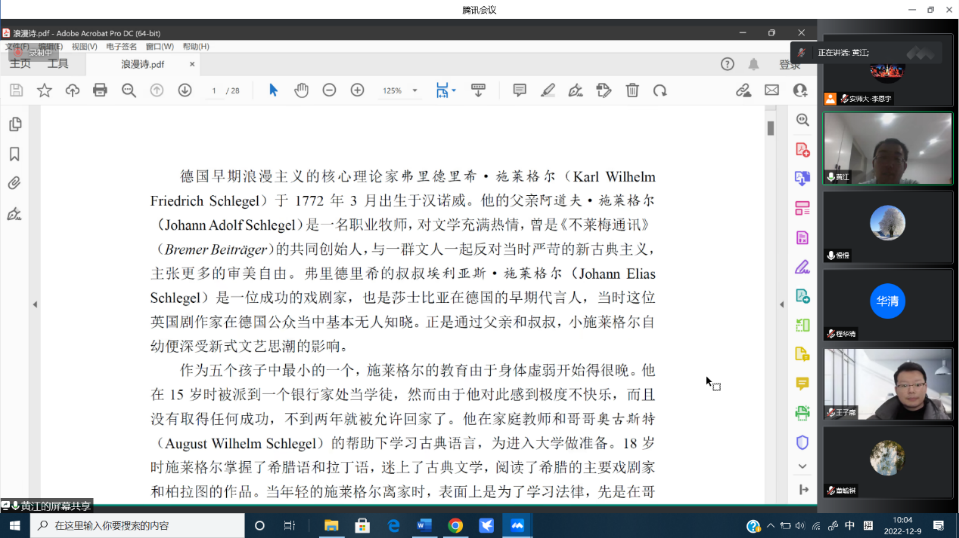The image size is (959, 538).
Task: Open the 视图(V) menu
Action: coord(84,46)
